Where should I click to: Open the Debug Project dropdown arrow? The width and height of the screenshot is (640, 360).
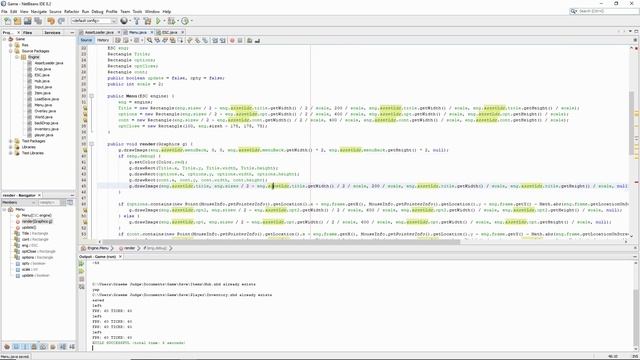click(x=178, y=21)
